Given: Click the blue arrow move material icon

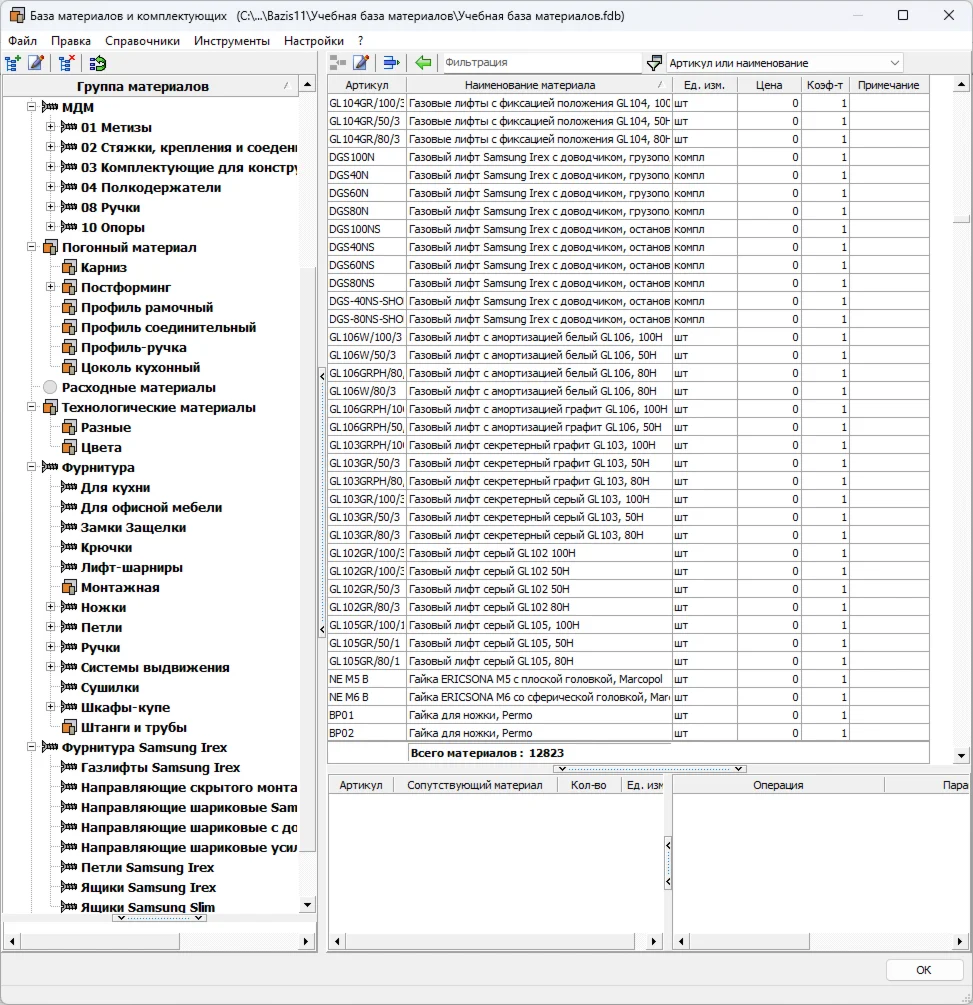Looking at the screenshot, I should click(391, 63).
